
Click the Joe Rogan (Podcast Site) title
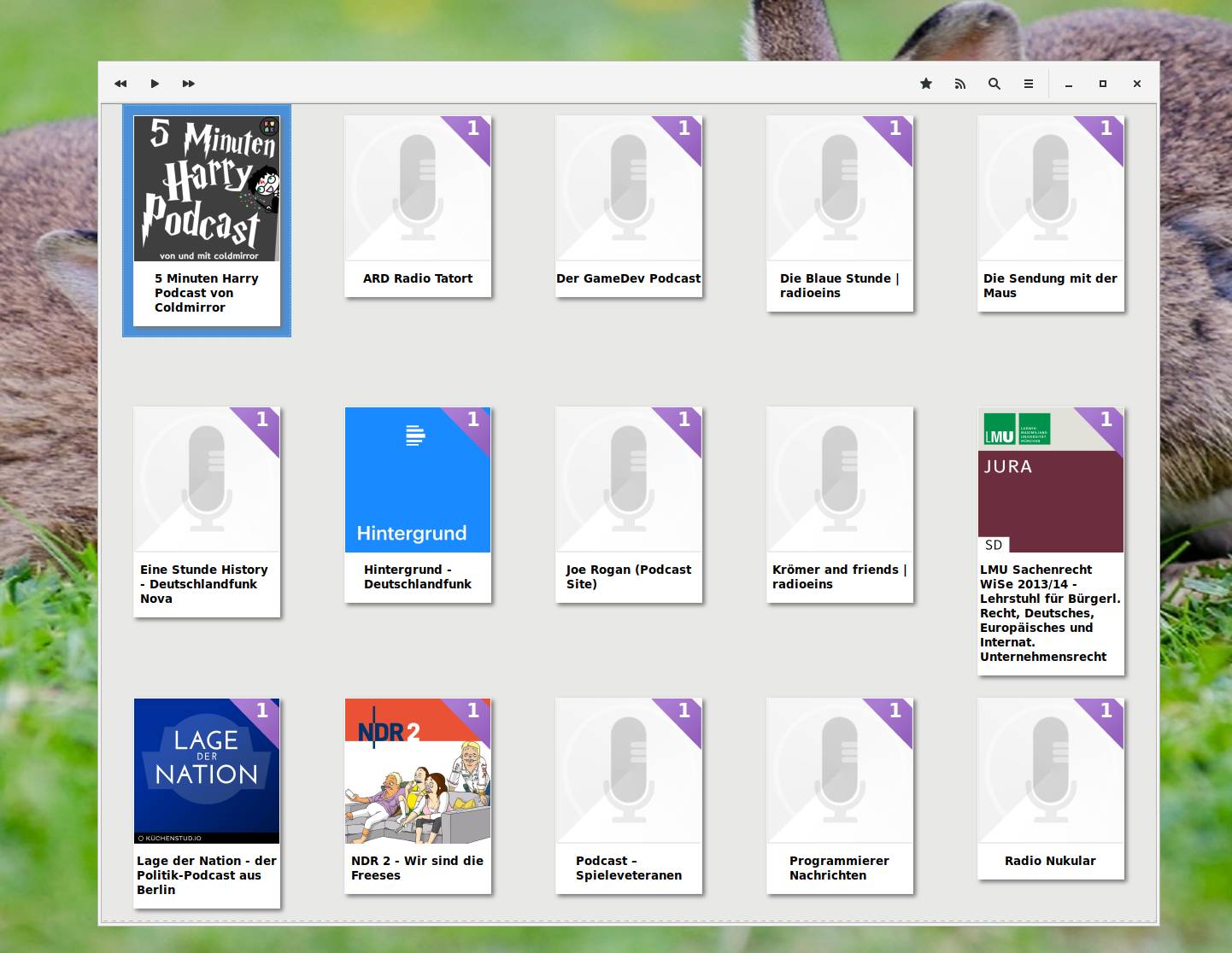(629, 576)
